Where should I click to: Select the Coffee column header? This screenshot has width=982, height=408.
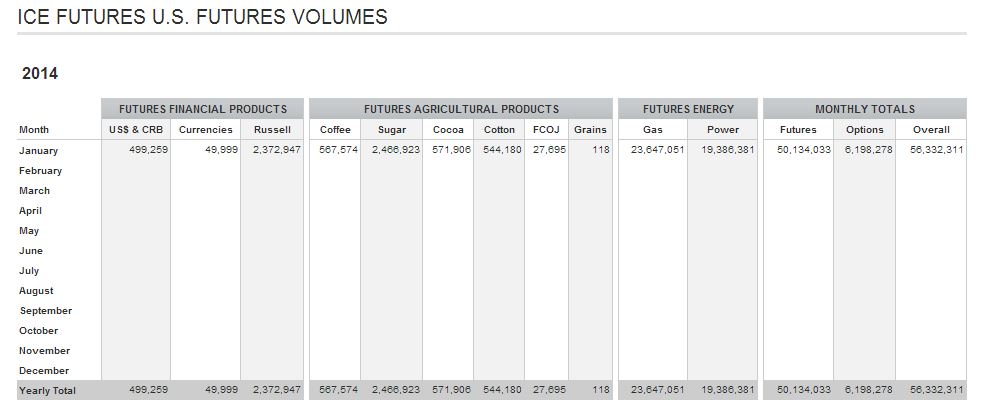335,130
